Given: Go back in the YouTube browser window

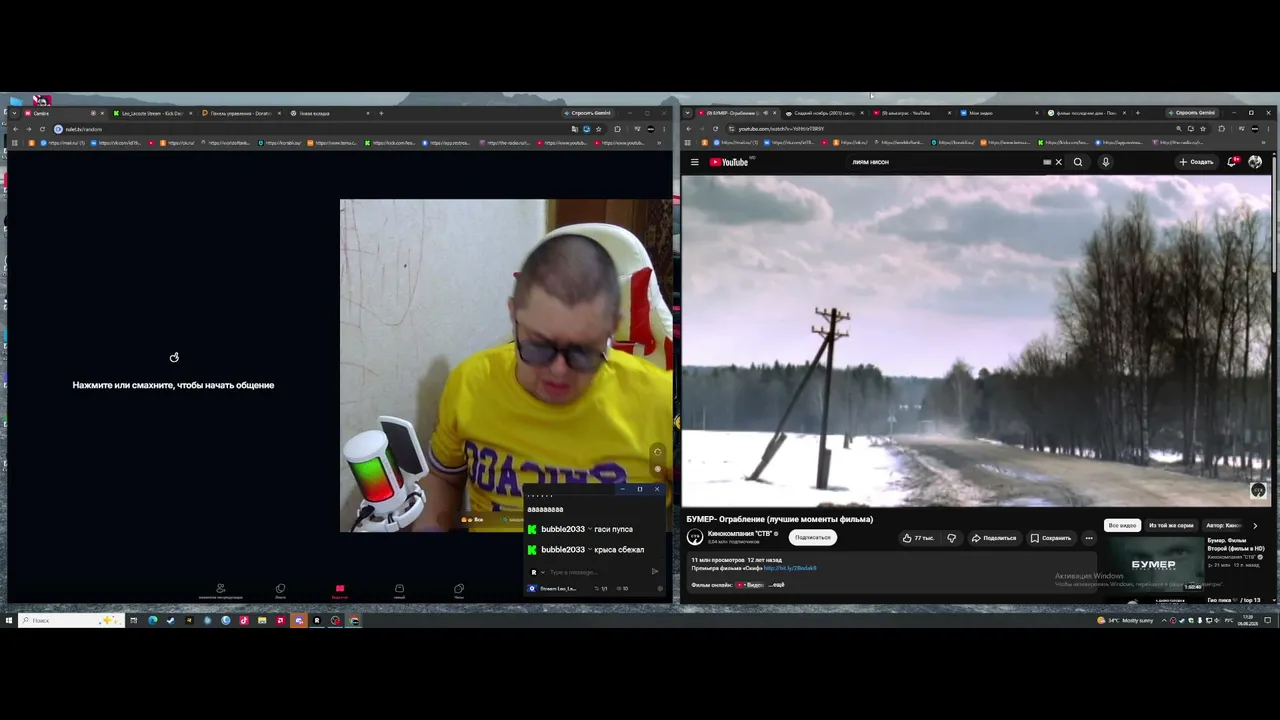Looking at the screenshot, I should pyautogui.click(x=690, y=129).
